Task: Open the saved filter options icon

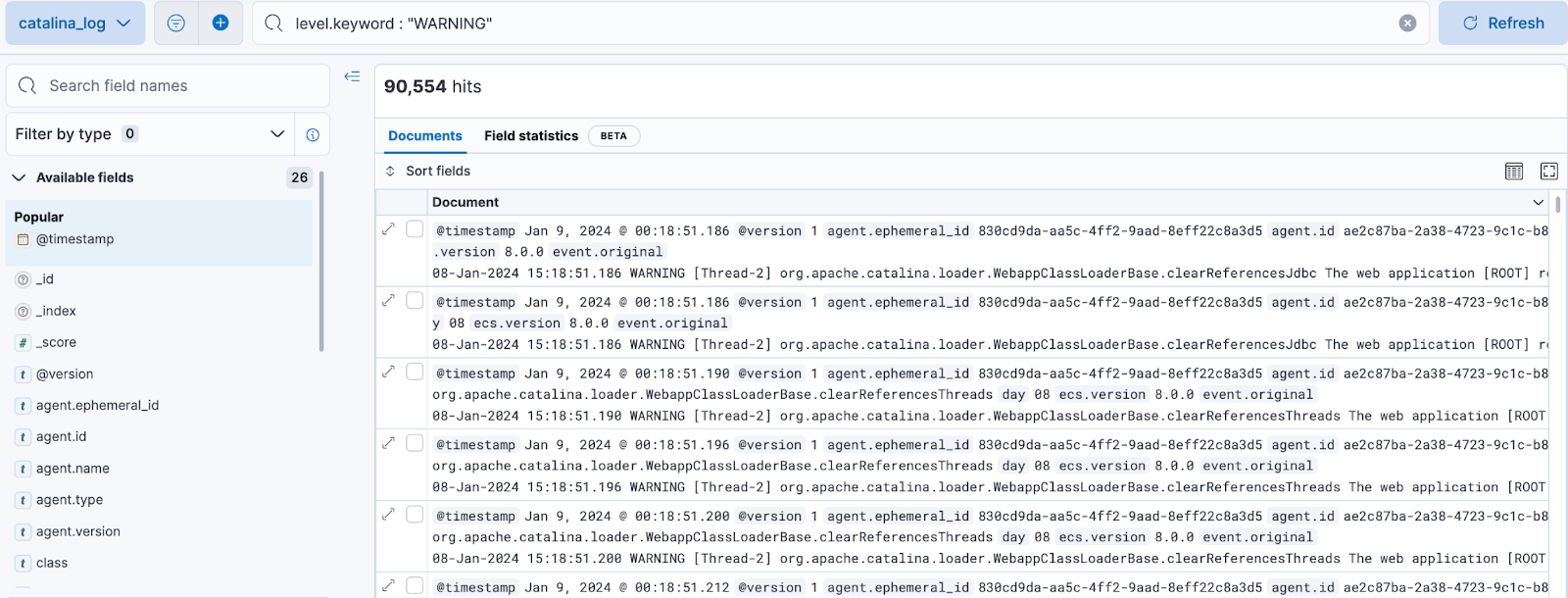Action: [176, 23]
